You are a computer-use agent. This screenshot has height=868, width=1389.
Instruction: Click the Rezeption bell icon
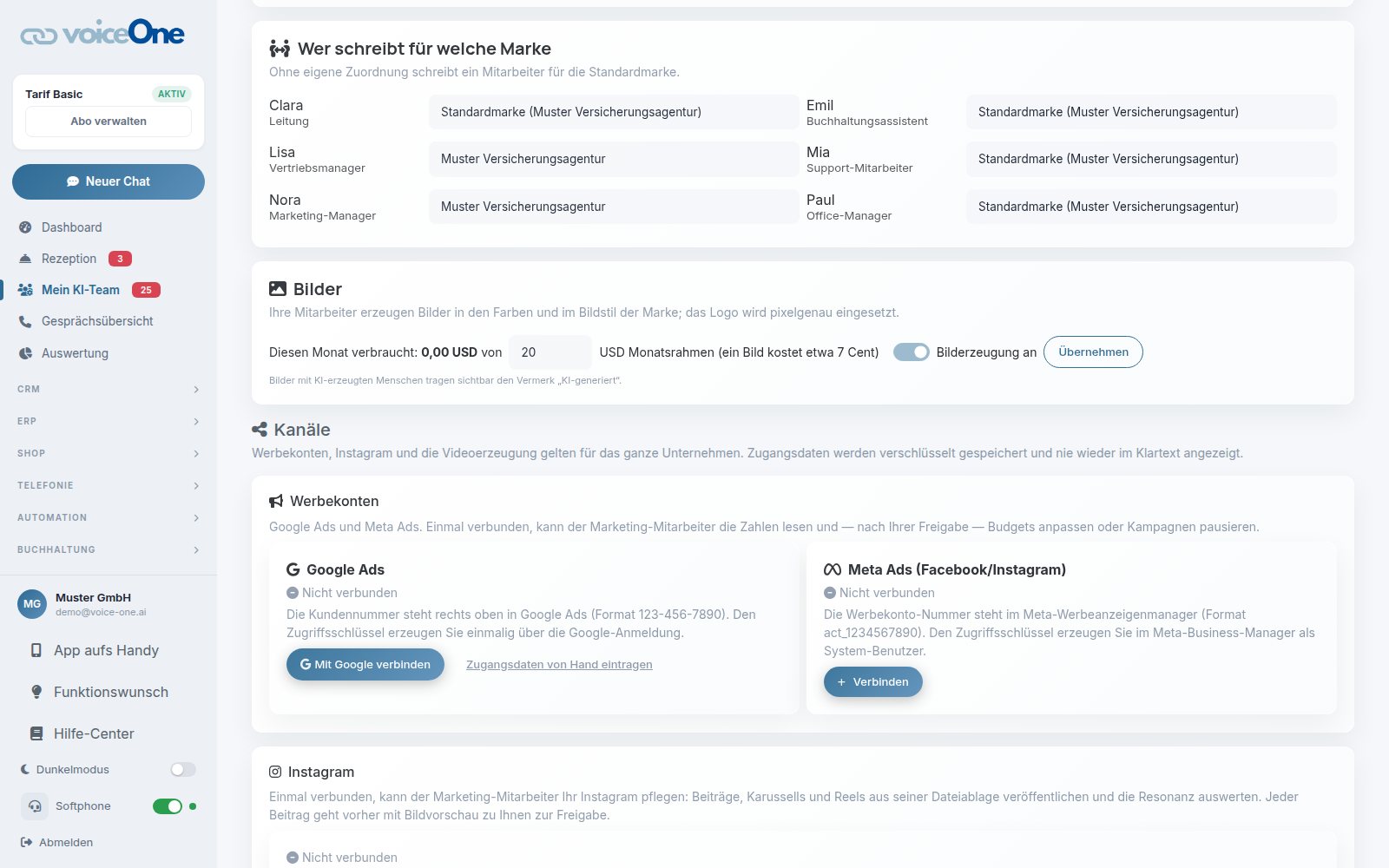[25, 259]
